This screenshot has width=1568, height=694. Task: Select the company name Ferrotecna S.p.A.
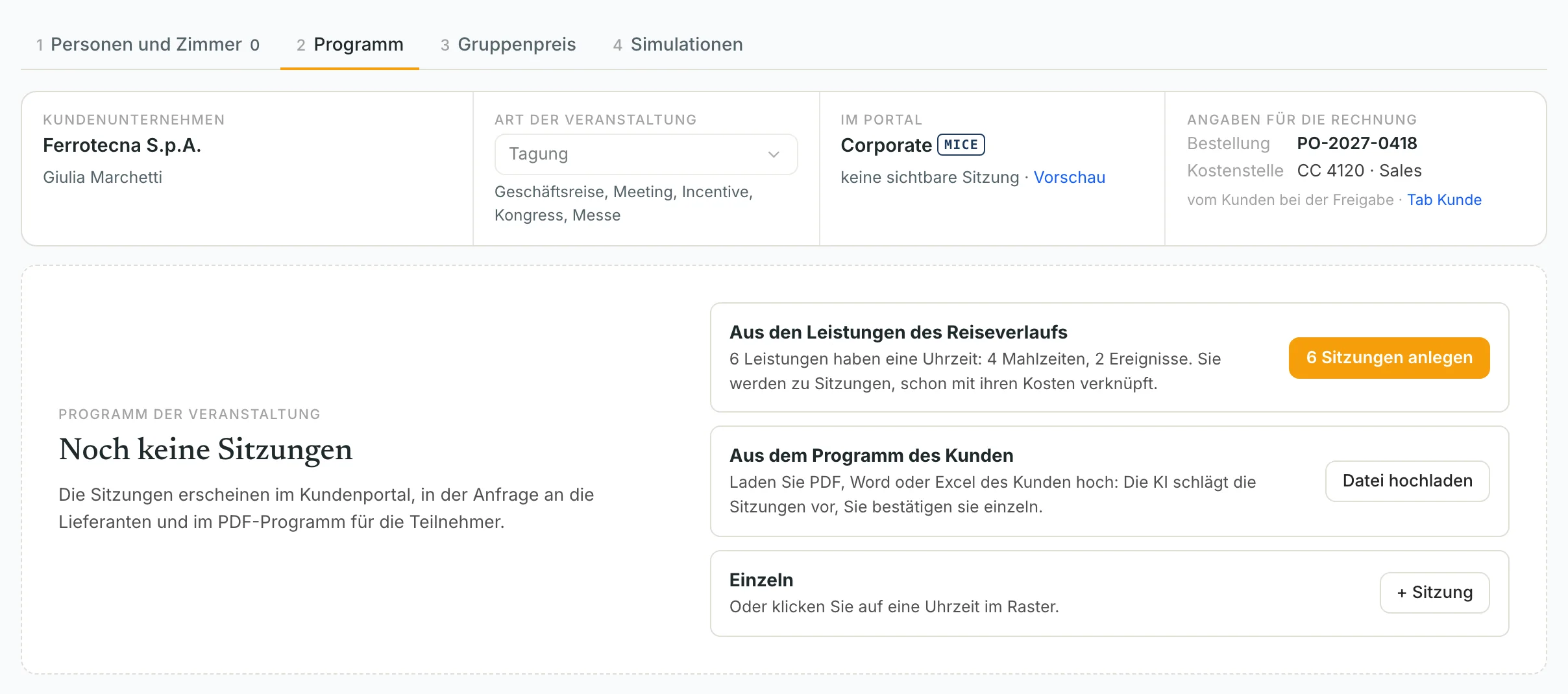(x=122, y=145)
